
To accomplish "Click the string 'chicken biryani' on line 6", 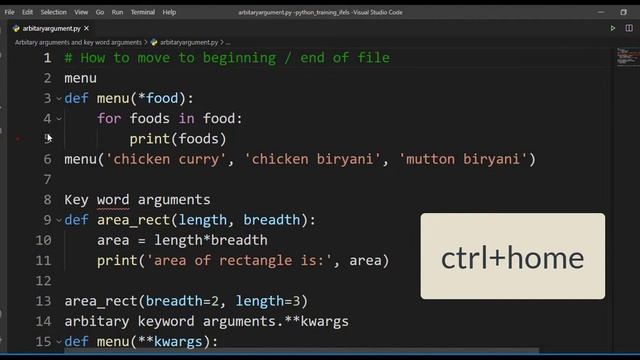I will tap(312, 159).
